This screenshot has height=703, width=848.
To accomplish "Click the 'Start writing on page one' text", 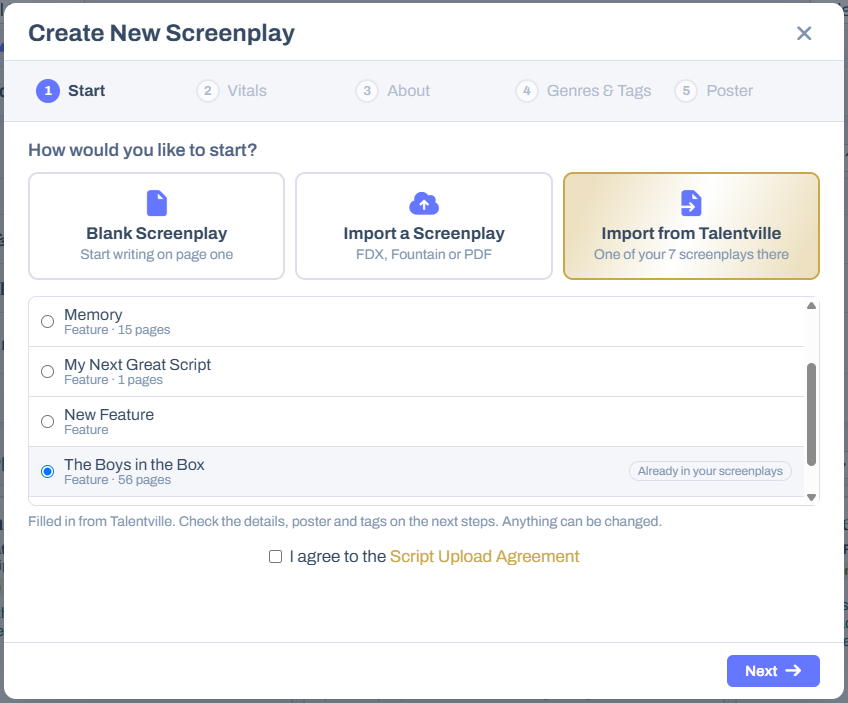I will (x=157, y=254).
